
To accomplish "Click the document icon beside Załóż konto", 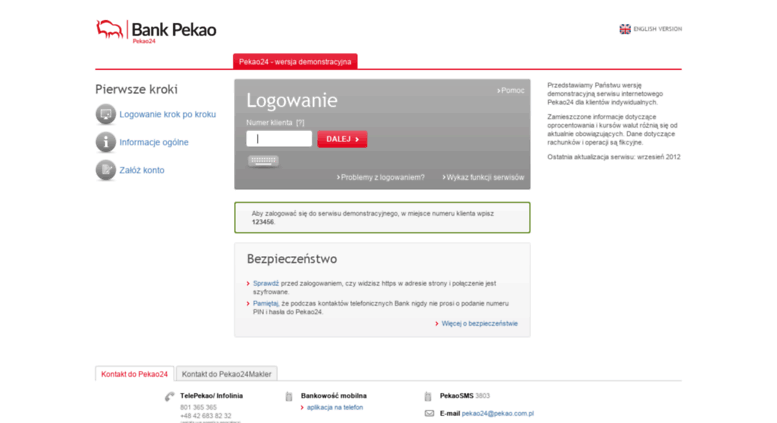I will point(106,170).
